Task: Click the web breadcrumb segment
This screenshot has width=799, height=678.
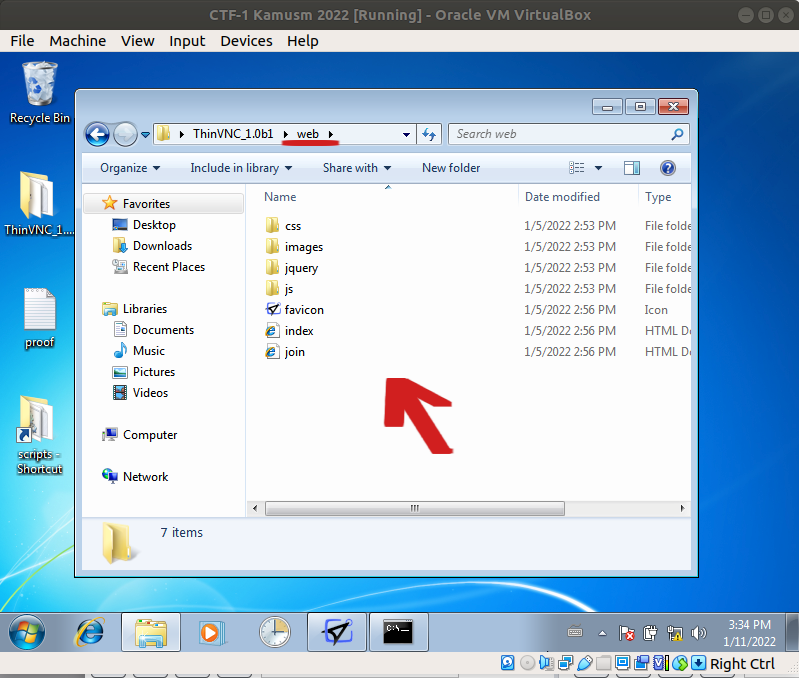Action: (x=308, y=134)
